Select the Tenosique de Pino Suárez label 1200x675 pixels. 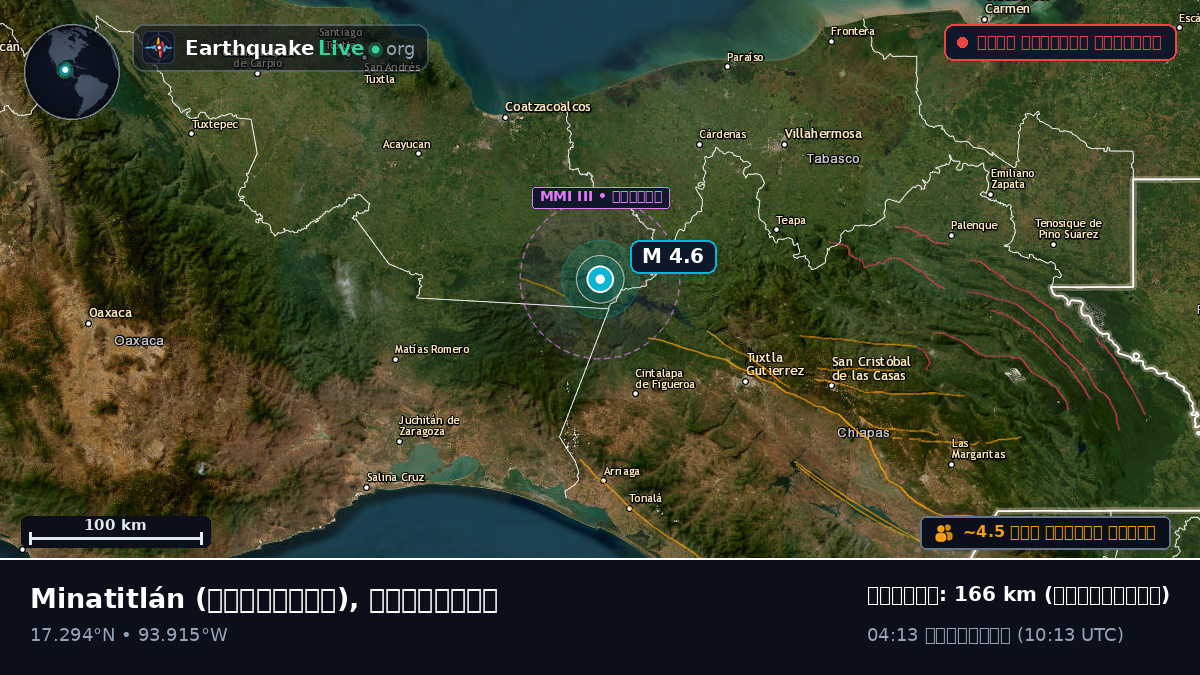pos(1068,229)
